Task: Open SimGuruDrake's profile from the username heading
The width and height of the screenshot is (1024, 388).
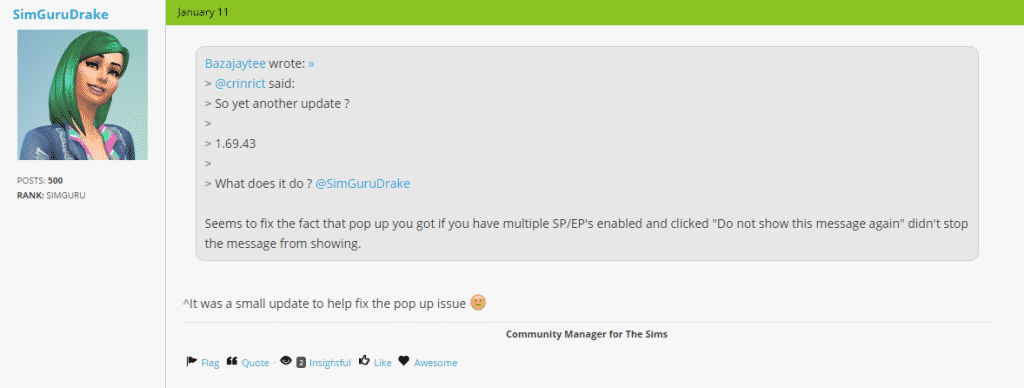Action: pos(60,14)
